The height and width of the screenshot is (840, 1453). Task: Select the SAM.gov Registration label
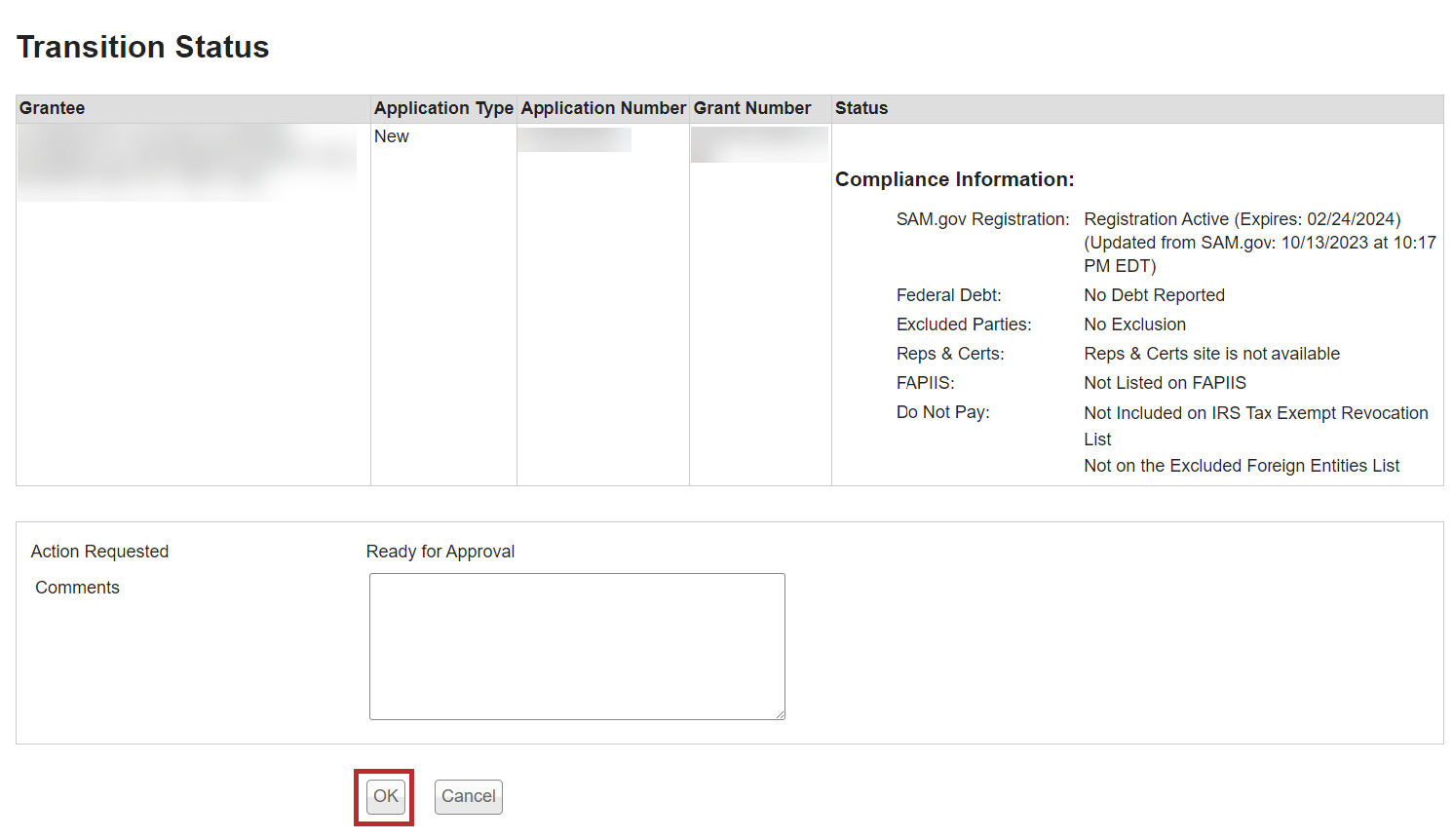tap(982, 219)
